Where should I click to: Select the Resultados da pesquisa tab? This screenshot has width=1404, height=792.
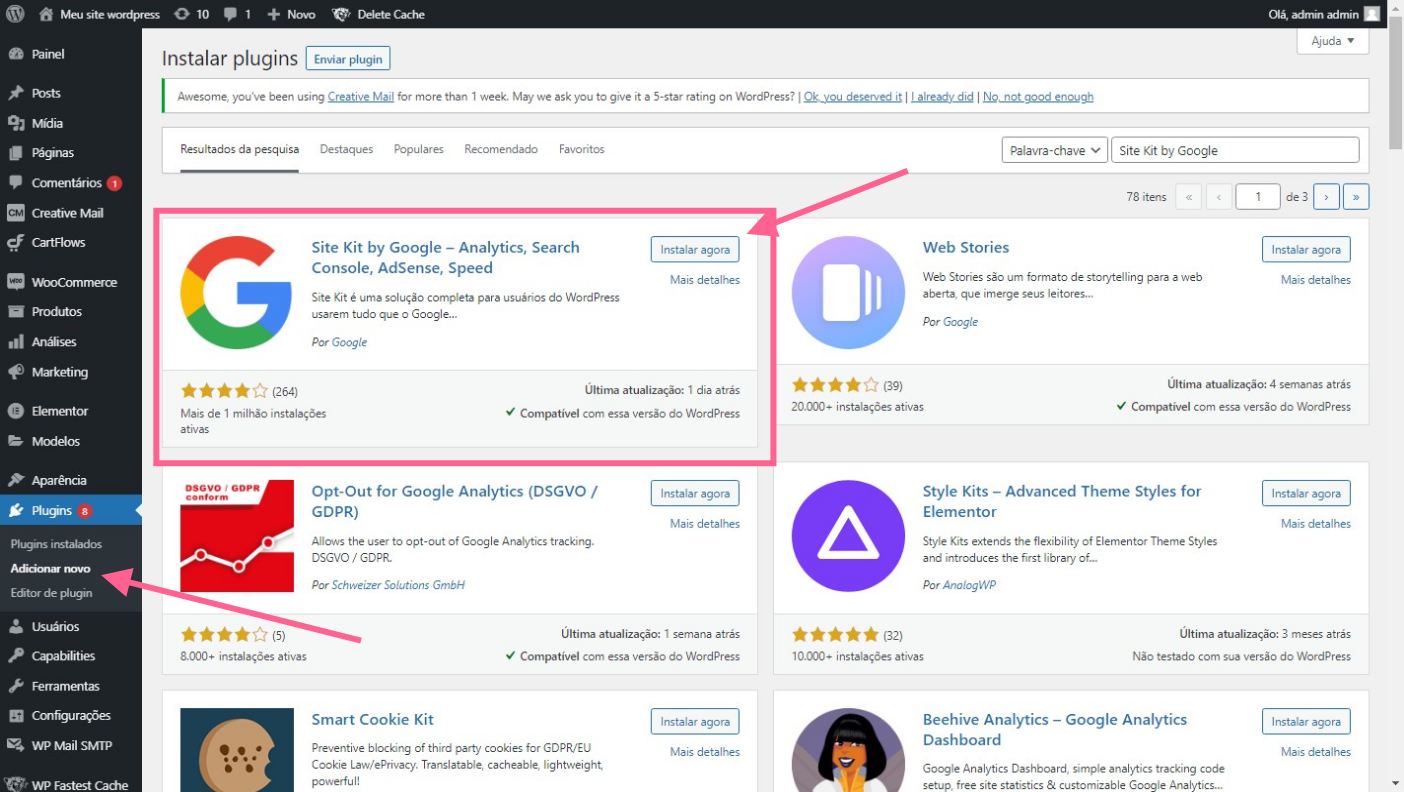239,149
